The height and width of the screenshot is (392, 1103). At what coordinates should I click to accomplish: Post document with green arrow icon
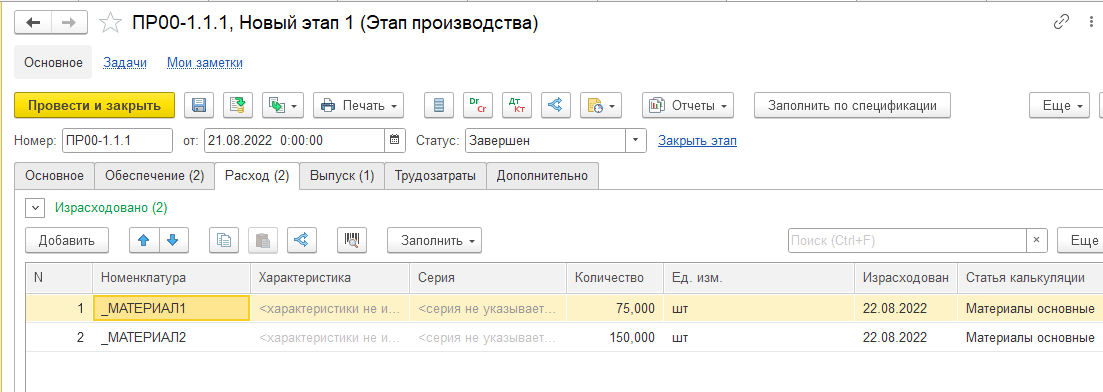click(x=238, y=106)
